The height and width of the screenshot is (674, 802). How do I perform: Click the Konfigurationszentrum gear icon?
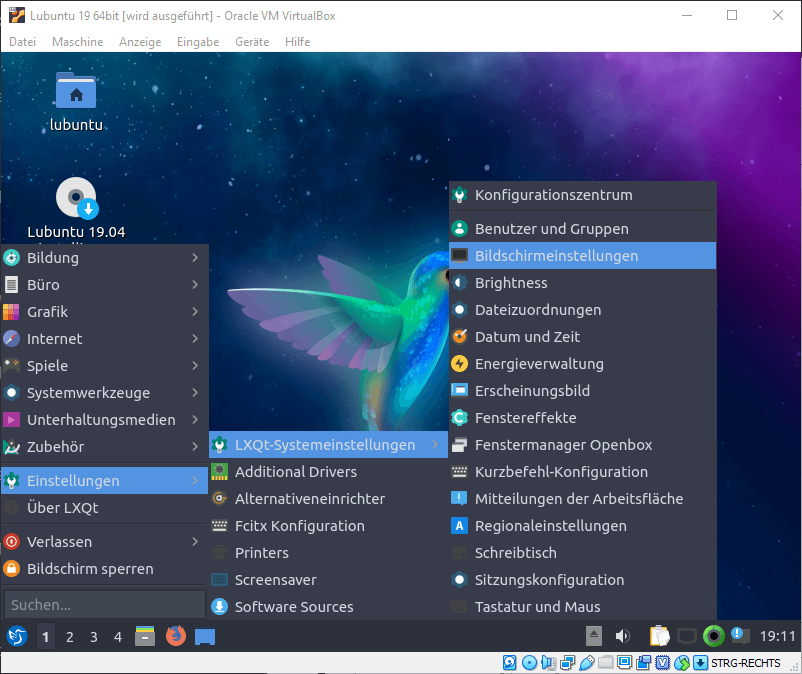point(459,195)
